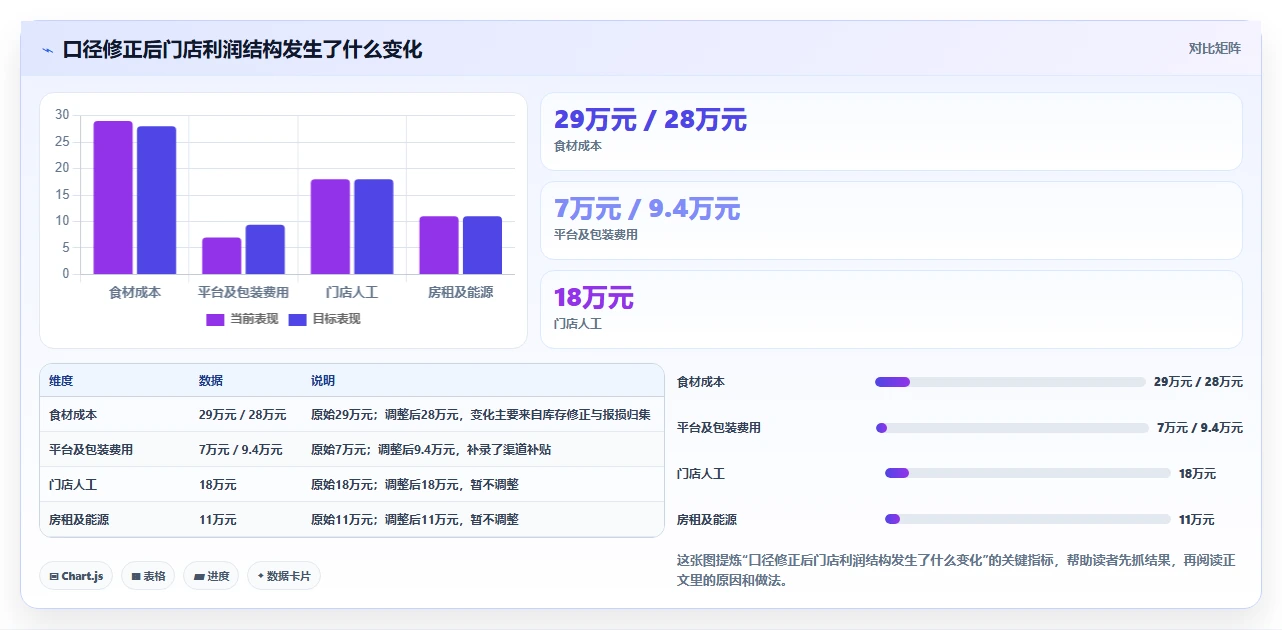Image resolution: width=1282 pixels, height=630 pixels.
Task: Click the blue 平台及包装费用 bar in the chart
Action: tap(265, 249)
